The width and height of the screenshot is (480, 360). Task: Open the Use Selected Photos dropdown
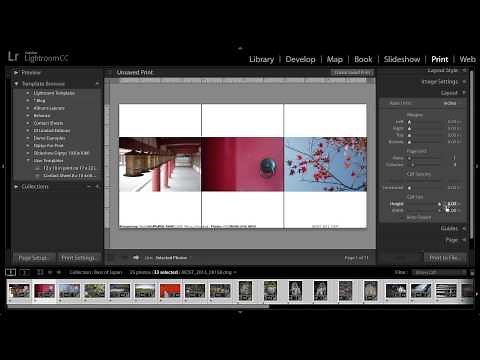click(x=172, y=258)
